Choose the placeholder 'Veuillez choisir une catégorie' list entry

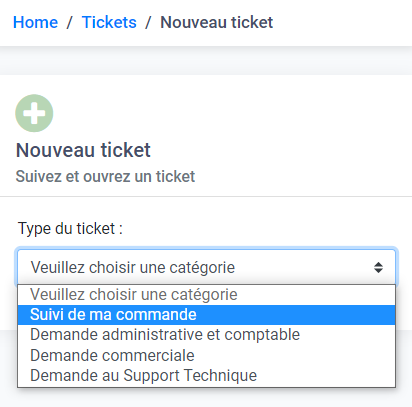[x=206, y=295]
